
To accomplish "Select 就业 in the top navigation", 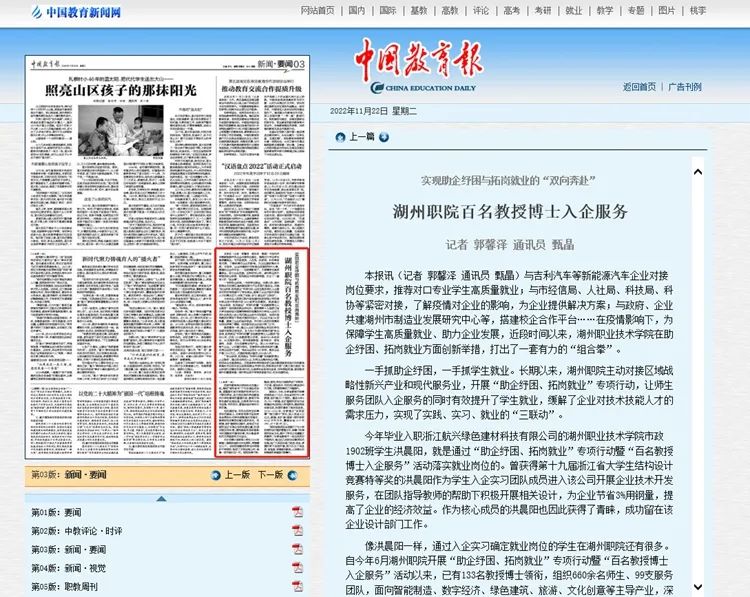I will [x=573, y=11].
